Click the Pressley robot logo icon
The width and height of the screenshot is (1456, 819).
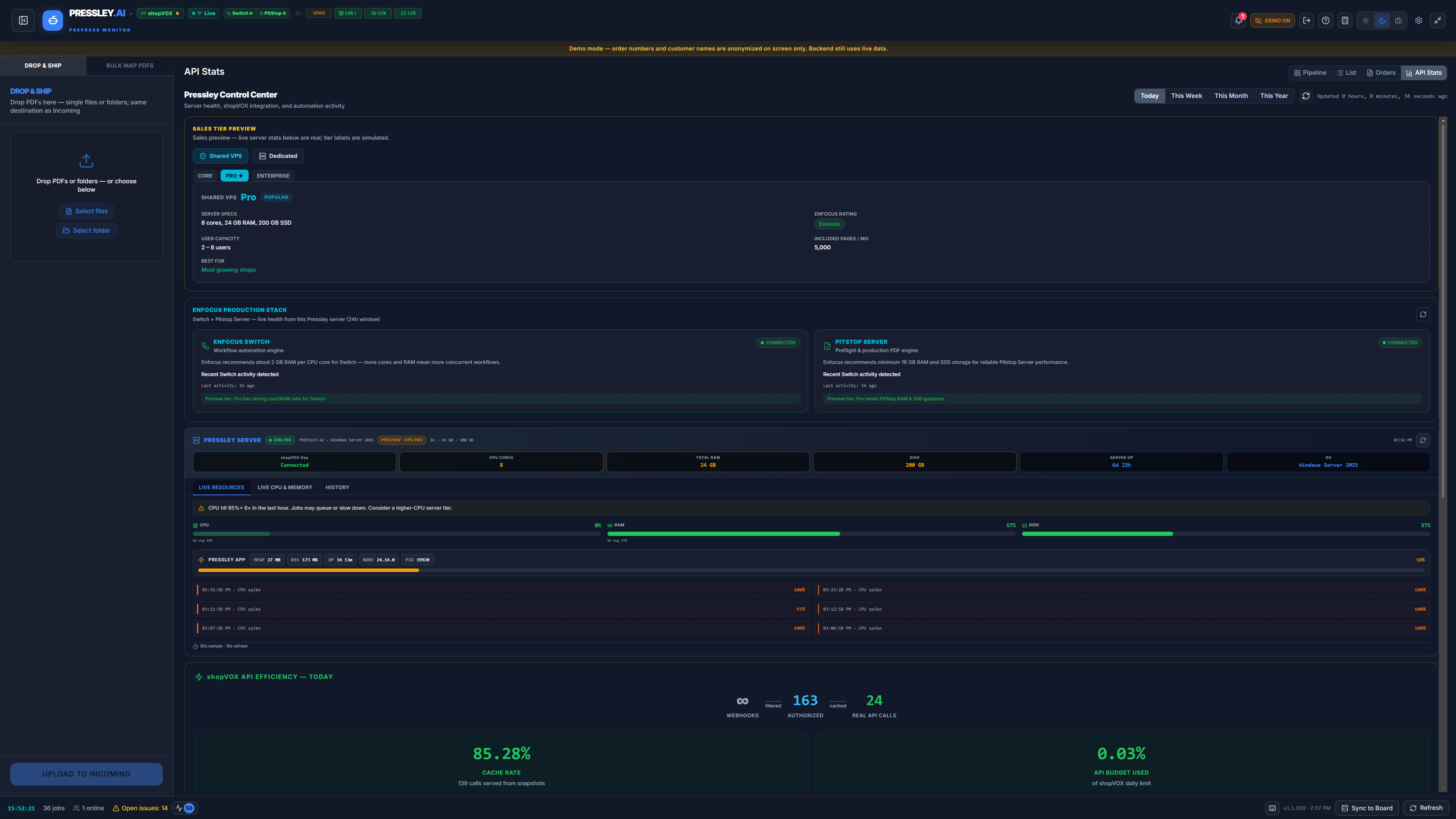[52, 20]
